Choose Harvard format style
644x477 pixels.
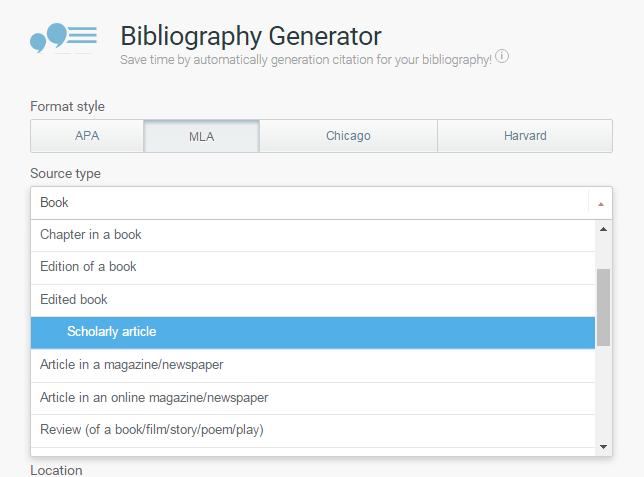pyautogui.click(x=525, y=136)
